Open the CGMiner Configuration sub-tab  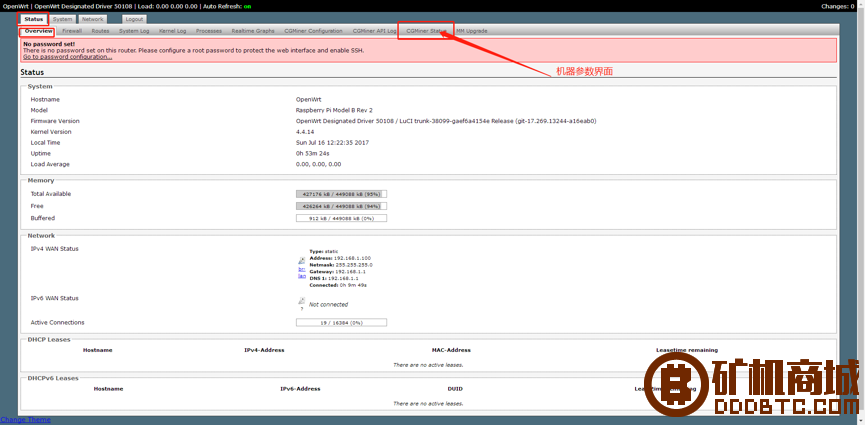313,31
